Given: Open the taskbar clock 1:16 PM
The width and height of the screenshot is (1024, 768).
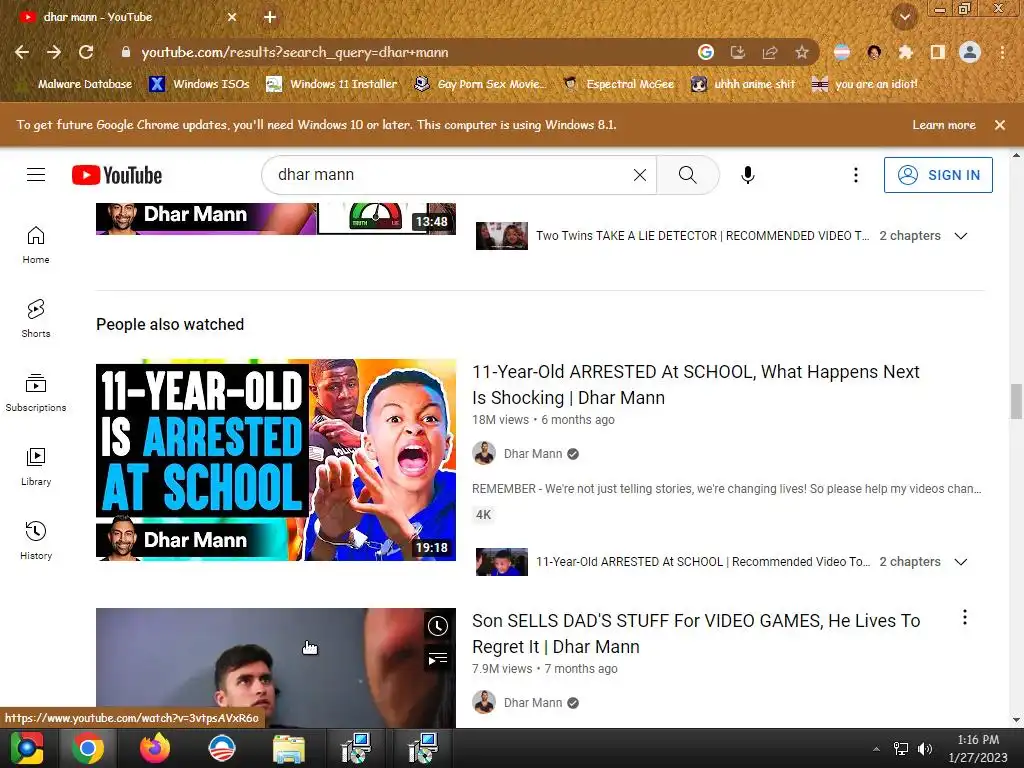Looking at the screenshot, I should tap(978, 748).
